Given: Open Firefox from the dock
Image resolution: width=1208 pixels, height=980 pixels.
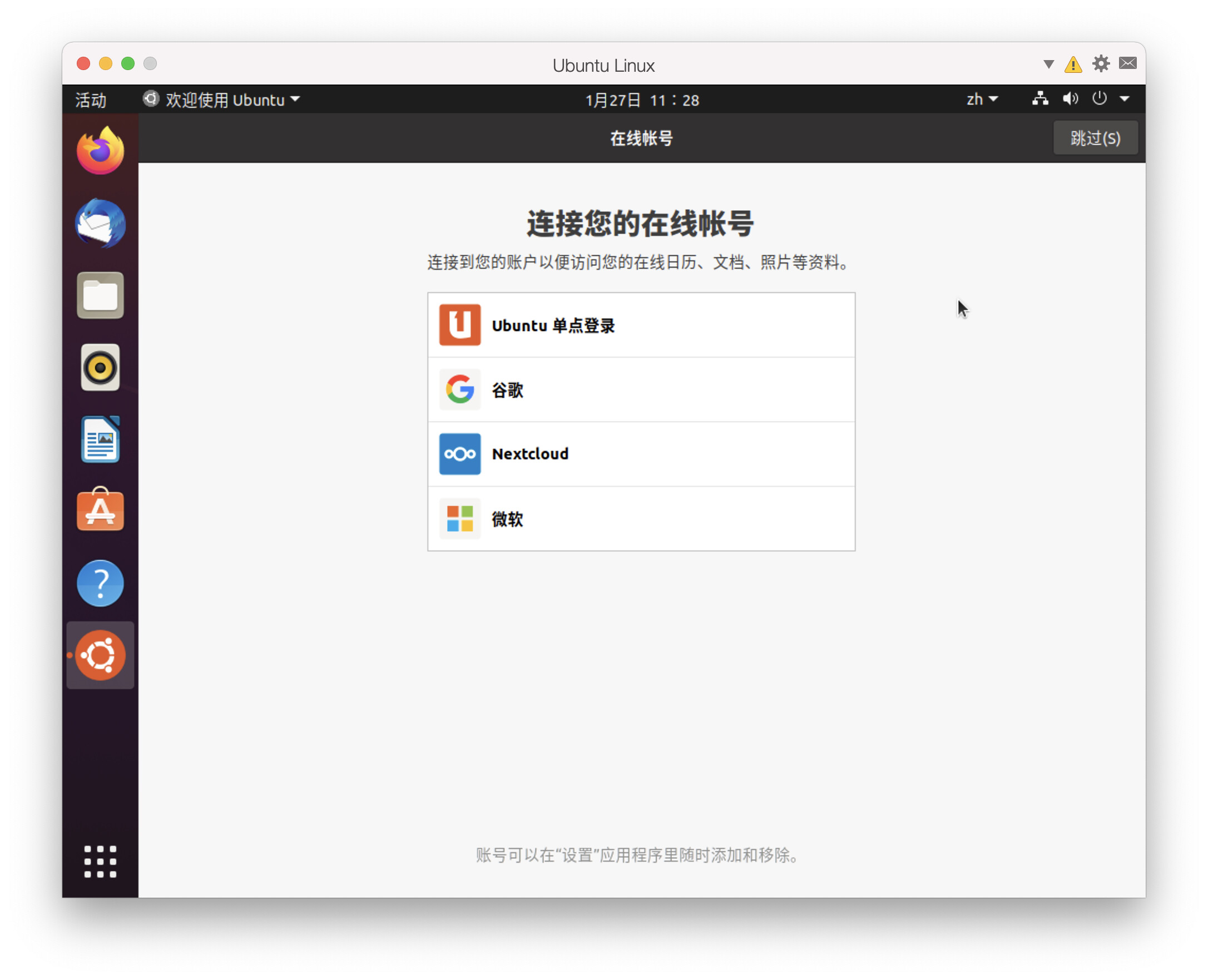Looking at the screenshot, I should (x=101, y=151).
